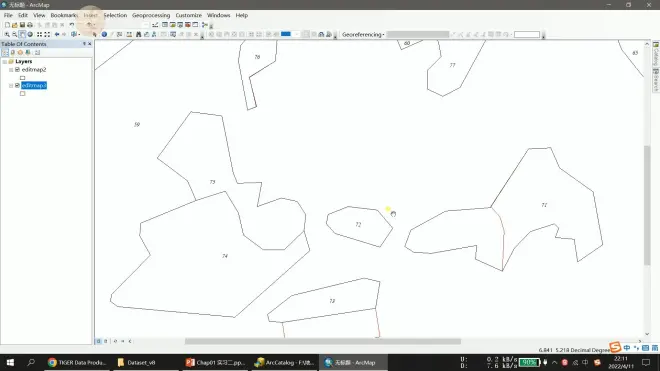Image resolution: width=660 pixels, height=371 pixels.
Task: Select the Zoom Out tool
Action: [14, 35]
